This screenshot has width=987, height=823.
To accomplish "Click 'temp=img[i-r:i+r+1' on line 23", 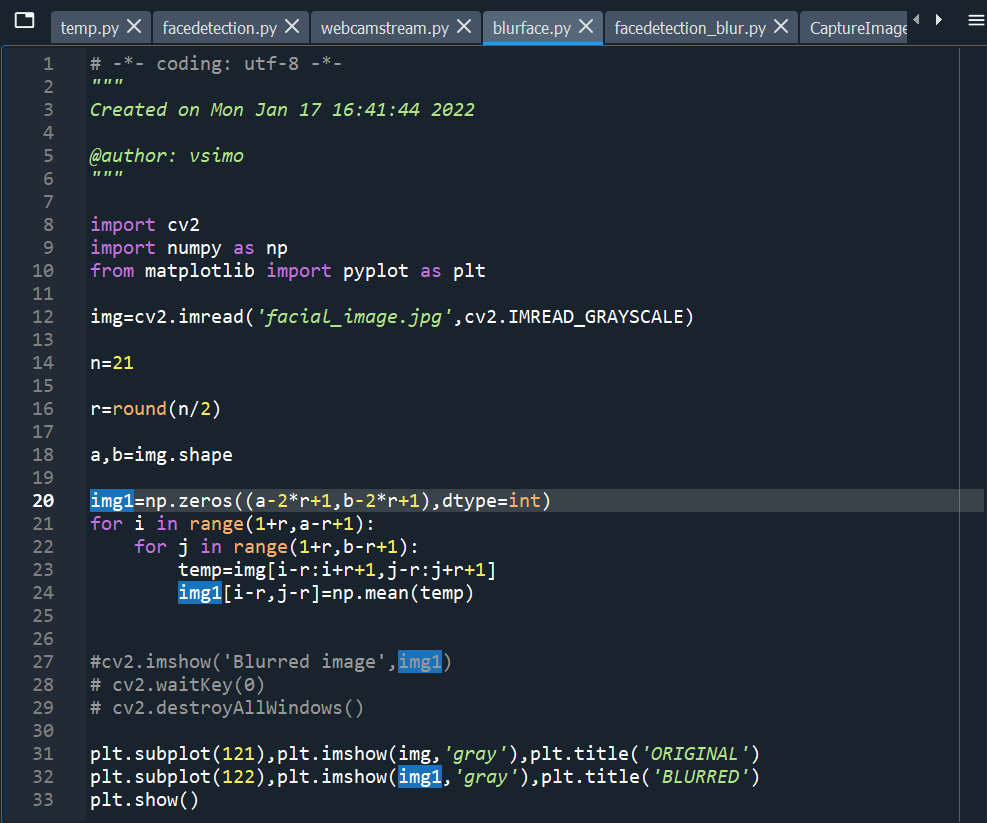I will pyautogui.click(x=277, y=570).
